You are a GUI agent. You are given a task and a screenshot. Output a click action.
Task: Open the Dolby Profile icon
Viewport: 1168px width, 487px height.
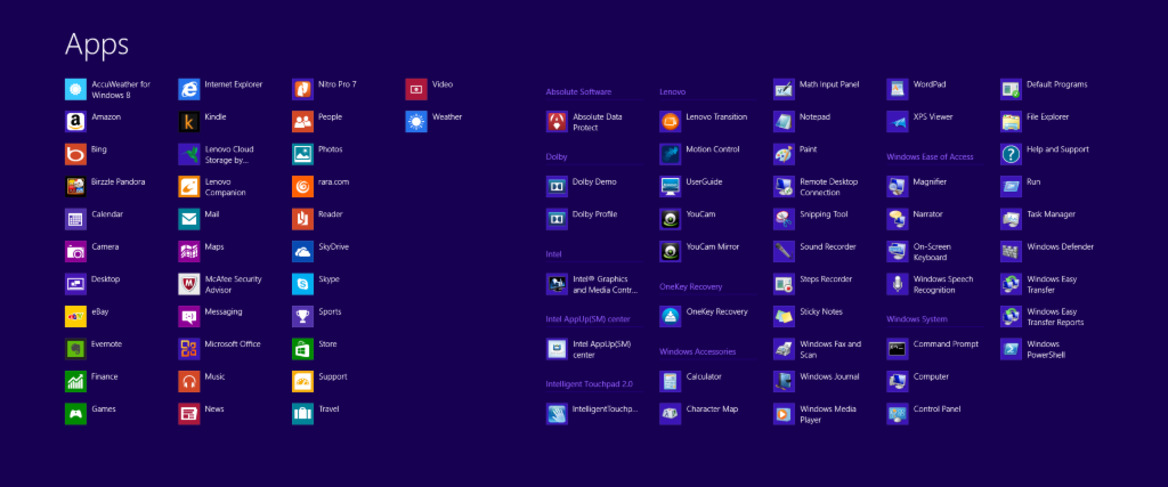tap(556, 219)
